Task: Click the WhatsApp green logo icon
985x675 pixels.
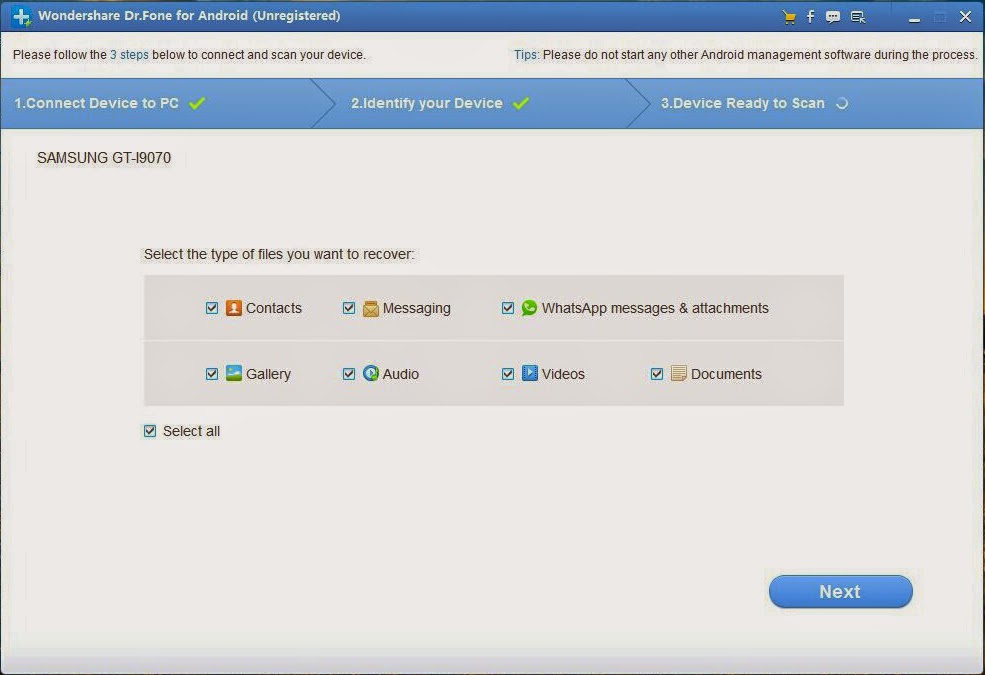Action: (x=529, y=308)
